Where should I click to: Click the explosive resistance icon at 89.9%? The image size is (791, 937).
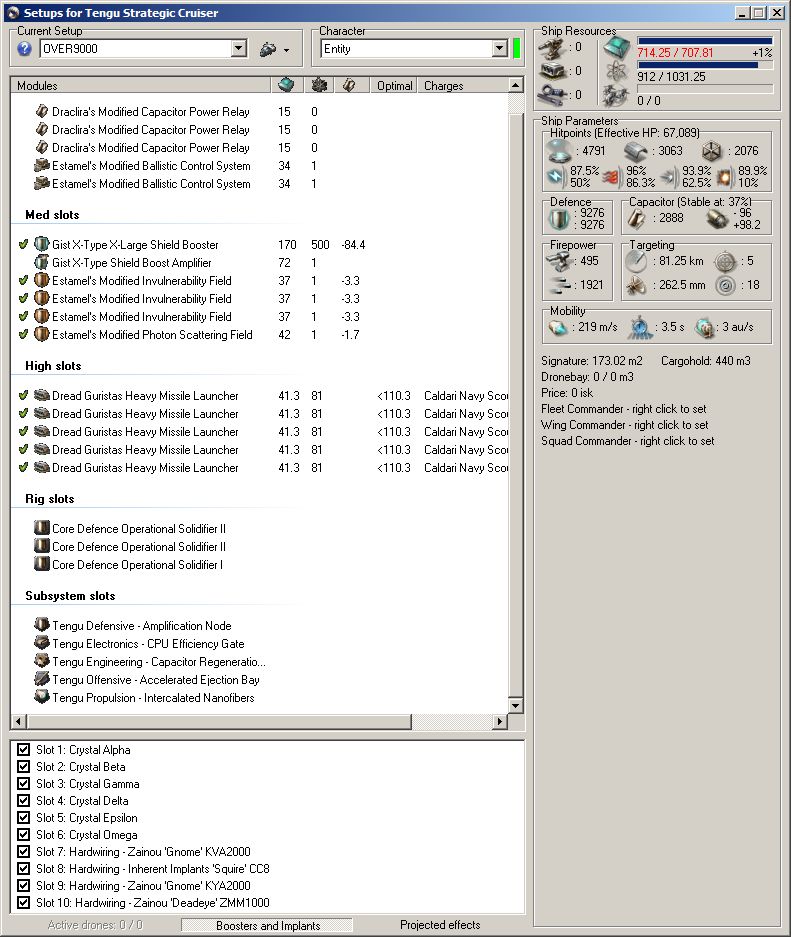pos(724,177)
